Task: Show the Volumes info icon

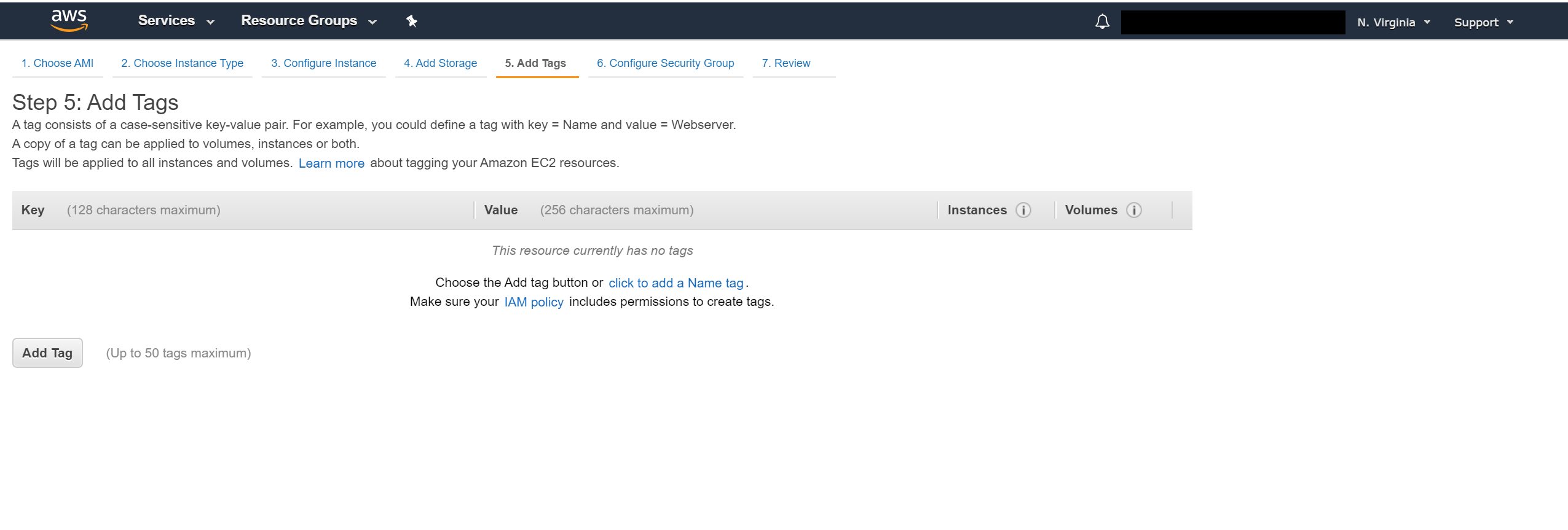Action: 1134,210
